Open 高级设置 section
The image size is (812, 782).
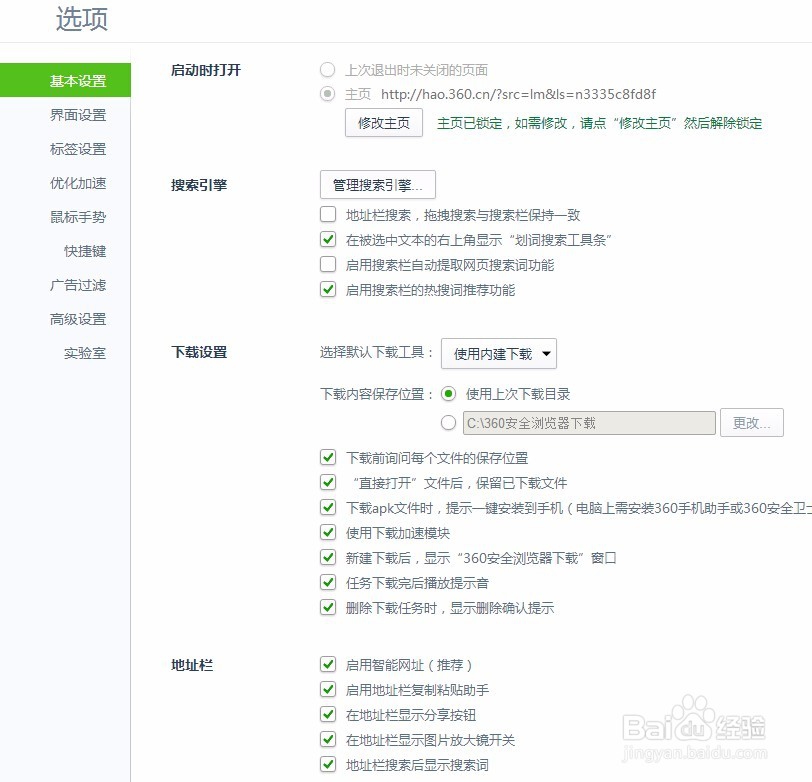[x=78, y=320]
